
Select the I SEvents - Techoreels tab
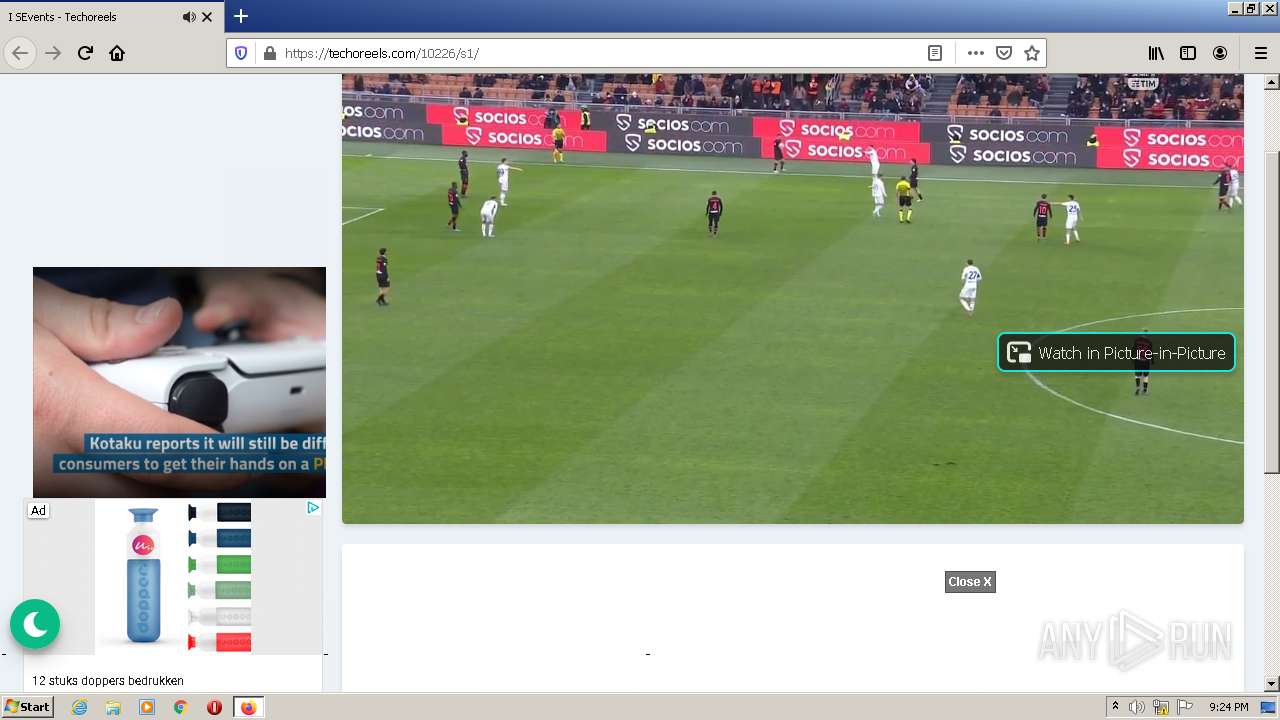point(112,17)
